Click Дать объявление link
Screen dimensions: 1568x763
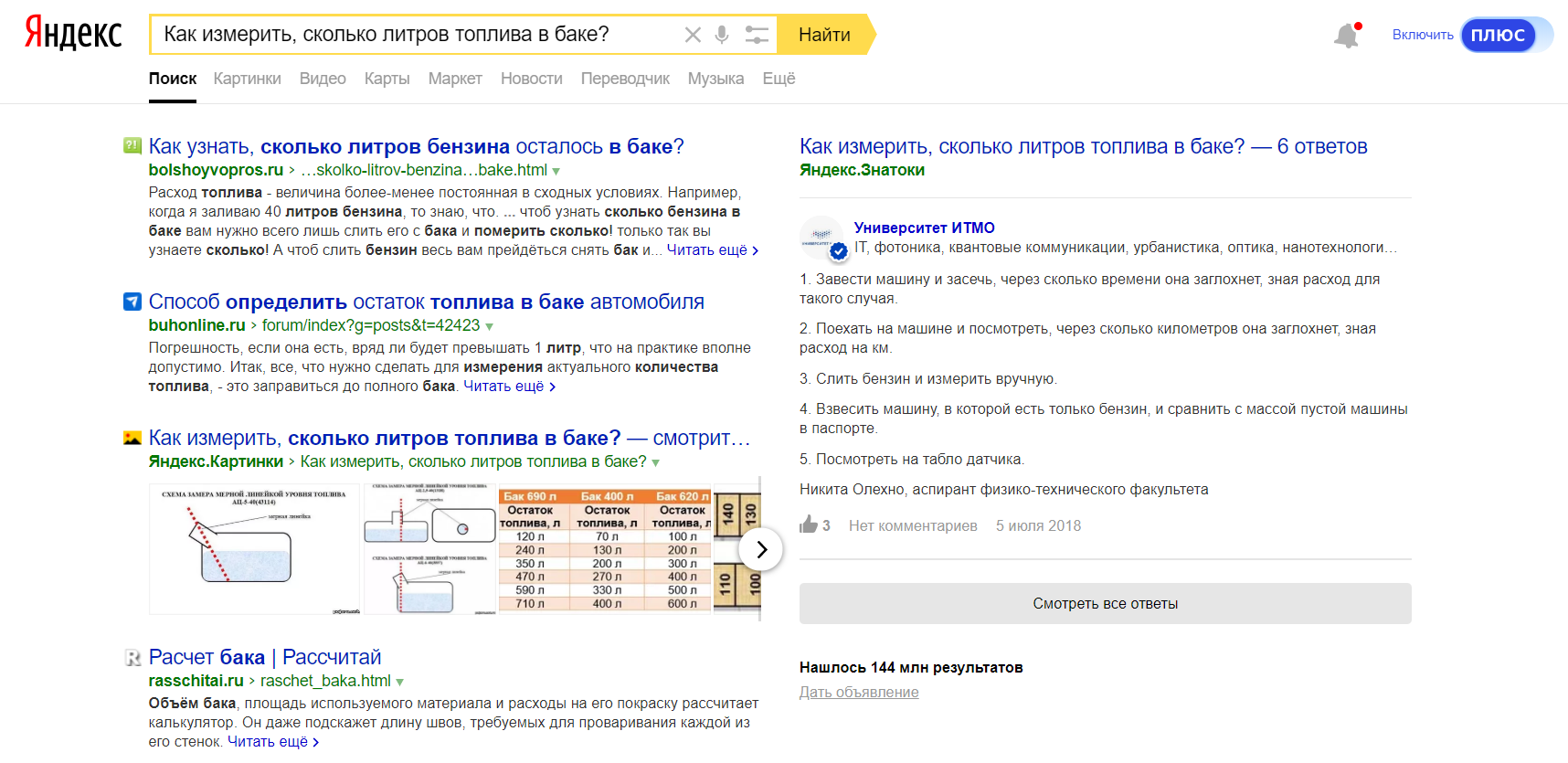[859, 693]
